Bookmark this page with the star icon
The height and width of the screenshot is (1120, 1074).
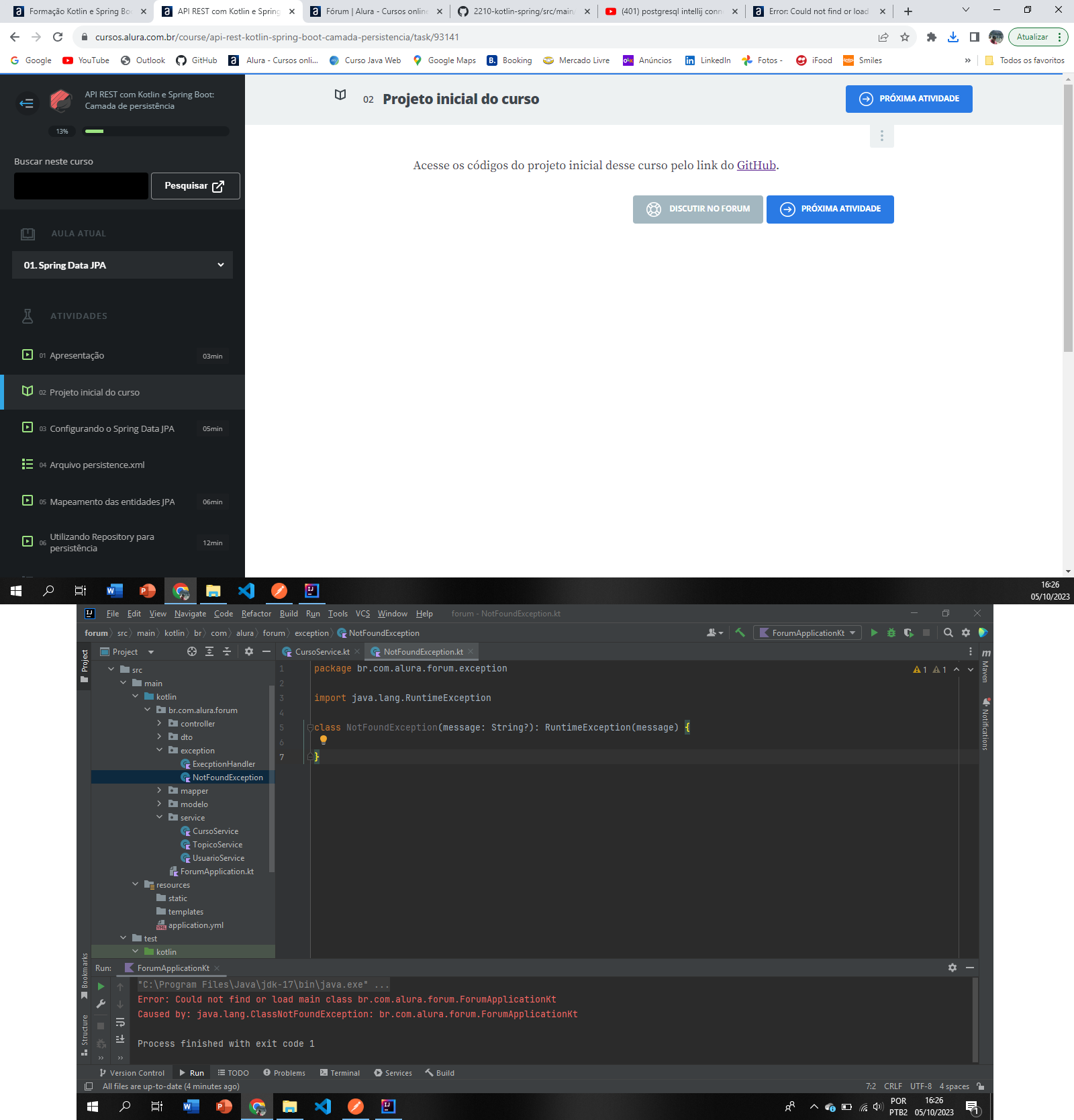(905, 37)
